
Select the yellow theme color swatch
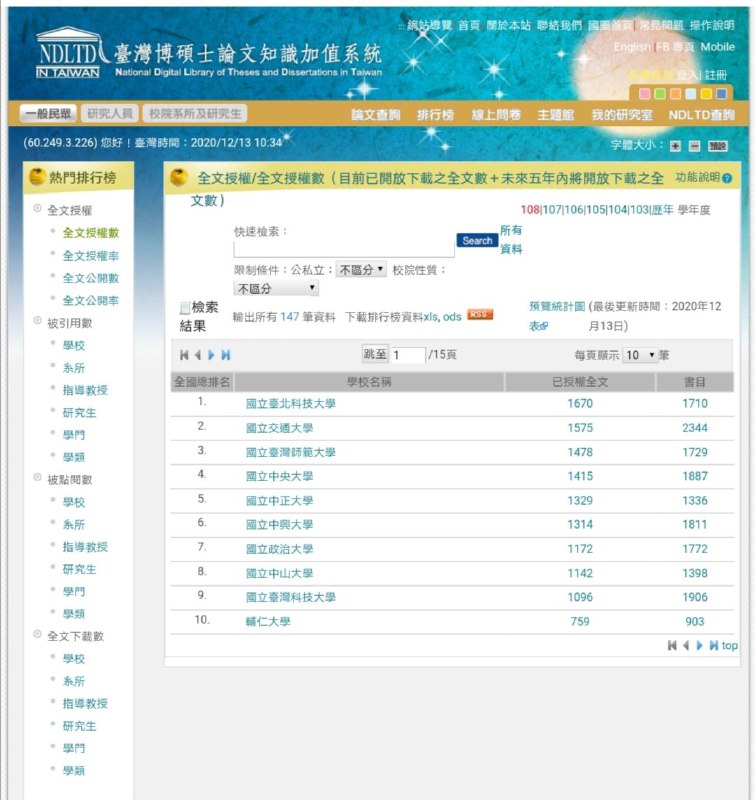(x=706, y=93)
